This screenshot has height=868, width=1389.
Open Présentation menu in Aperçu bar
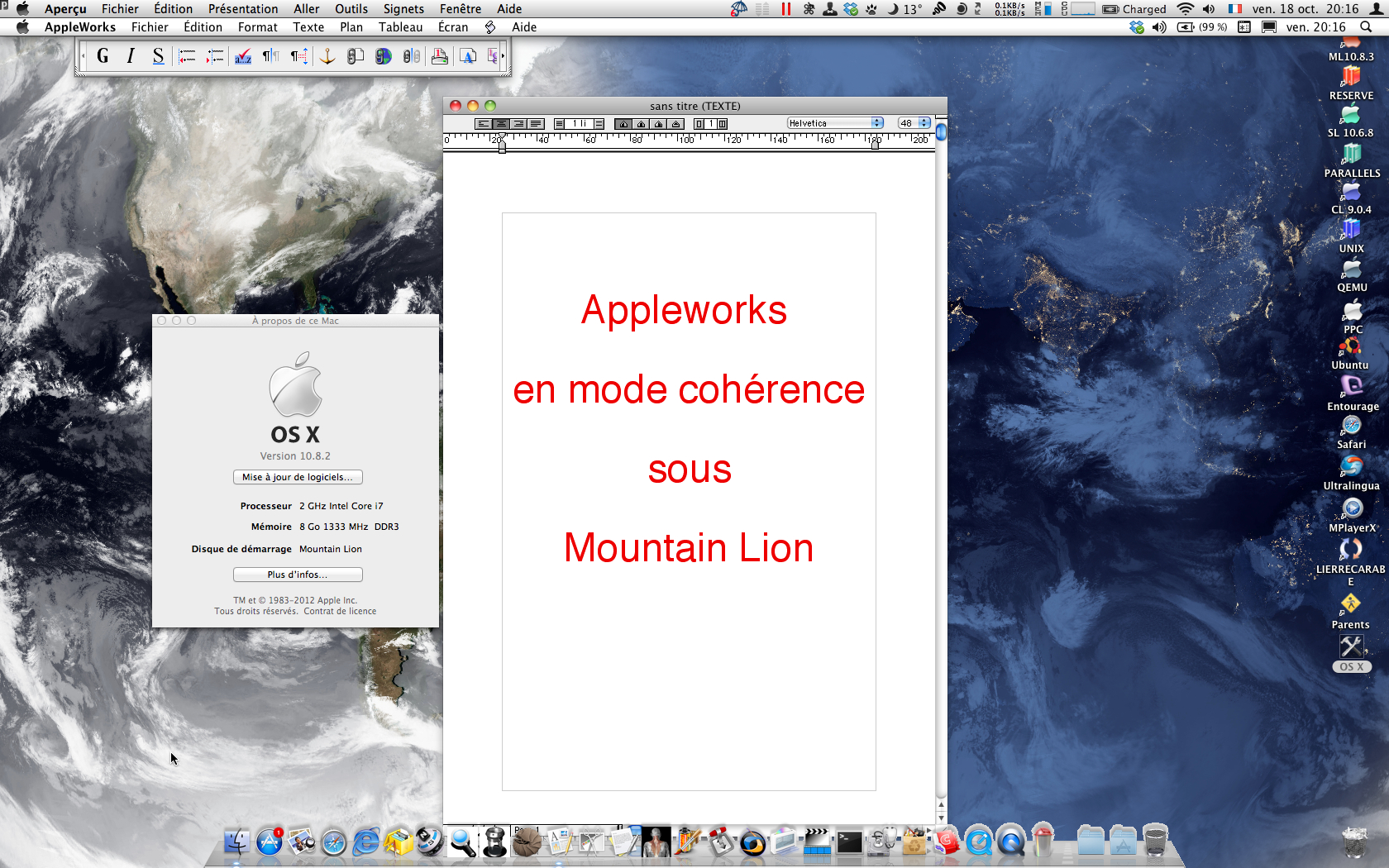pyautogui.click(x=243, y=9)
